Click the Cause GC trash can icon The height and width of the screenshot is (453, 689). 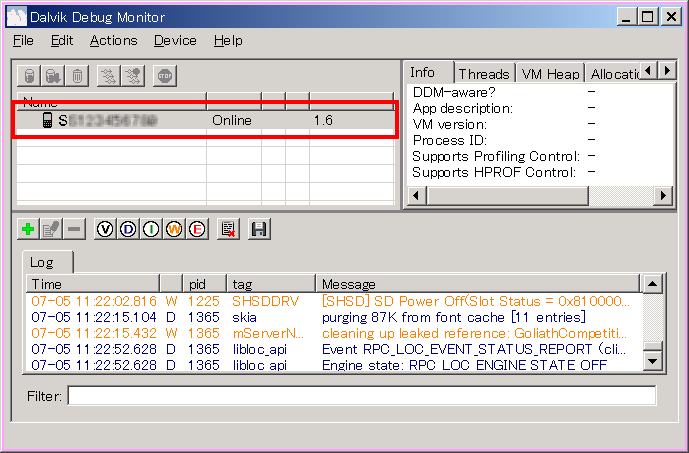pyautogui.click(x=76, y=76)
